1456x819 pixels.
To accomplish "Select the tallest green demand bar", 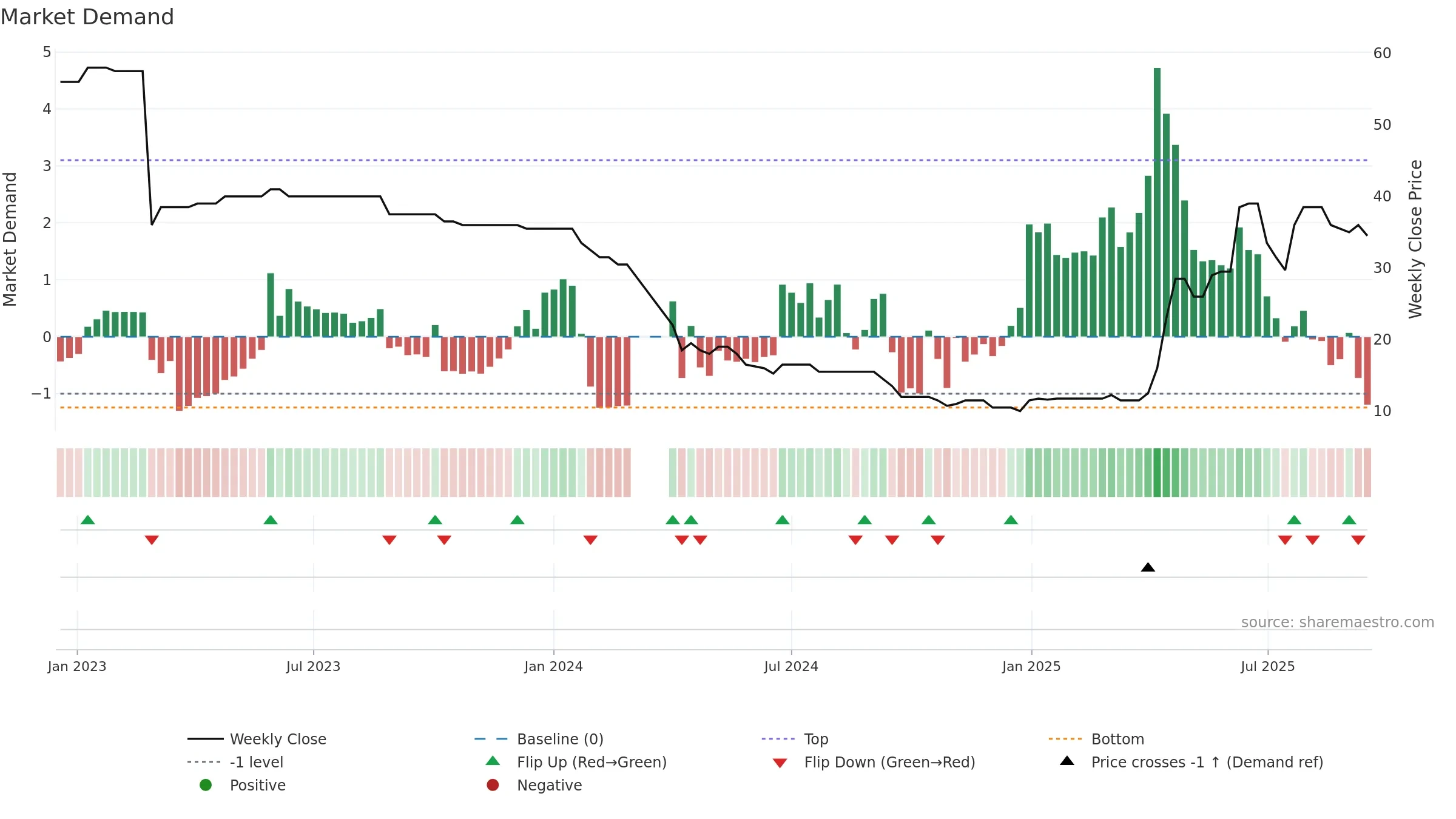I will click(x=1157, y=202).
